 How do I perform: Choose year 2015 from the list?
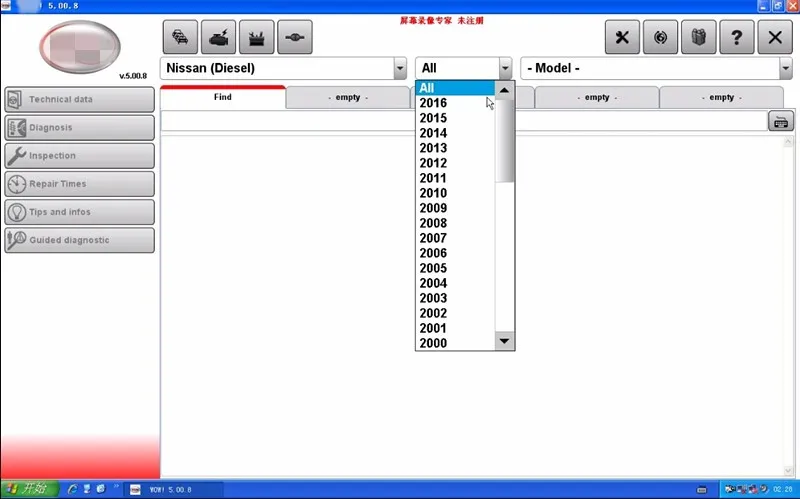pos(455,118)
